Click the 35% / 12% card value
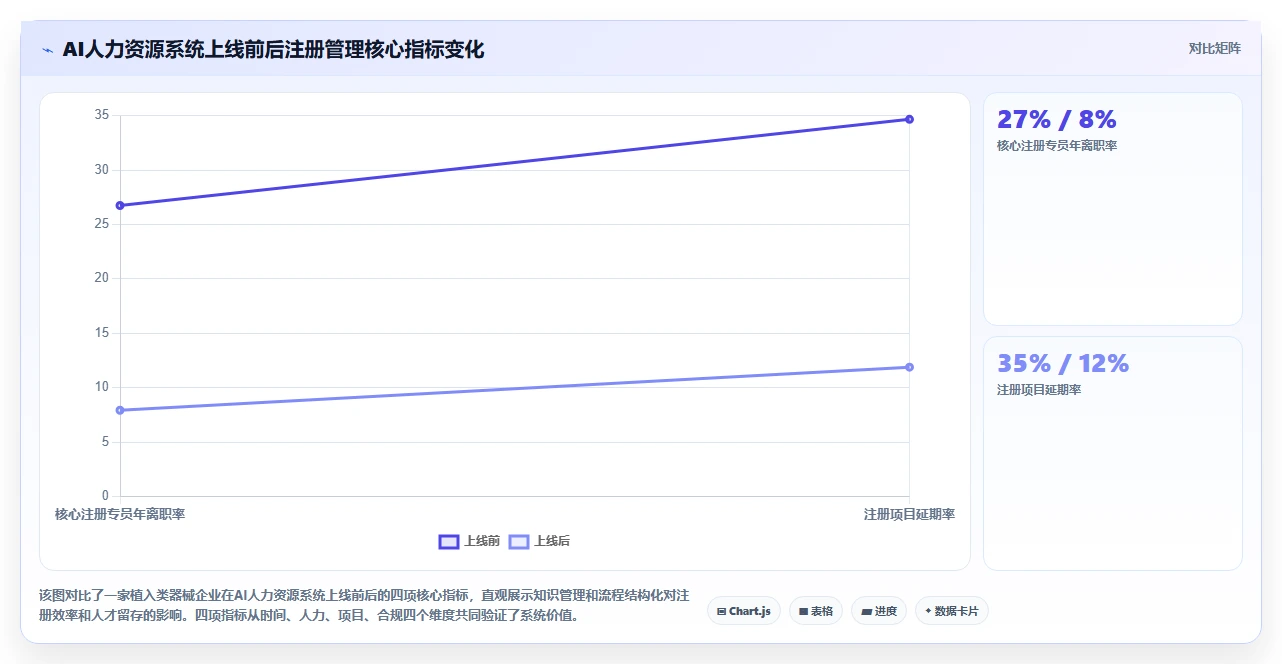The height and width of the screenshot is (664, 1282). coord(1063,363)
